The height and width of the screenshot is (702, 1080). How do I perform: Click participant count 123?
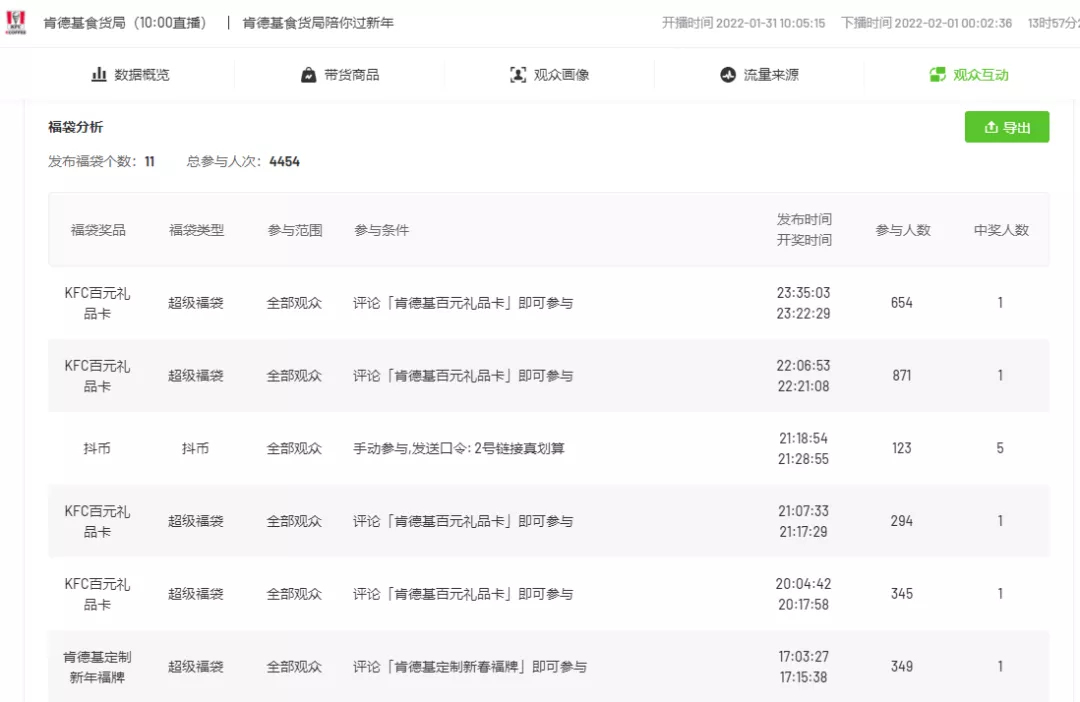[902, 448]
